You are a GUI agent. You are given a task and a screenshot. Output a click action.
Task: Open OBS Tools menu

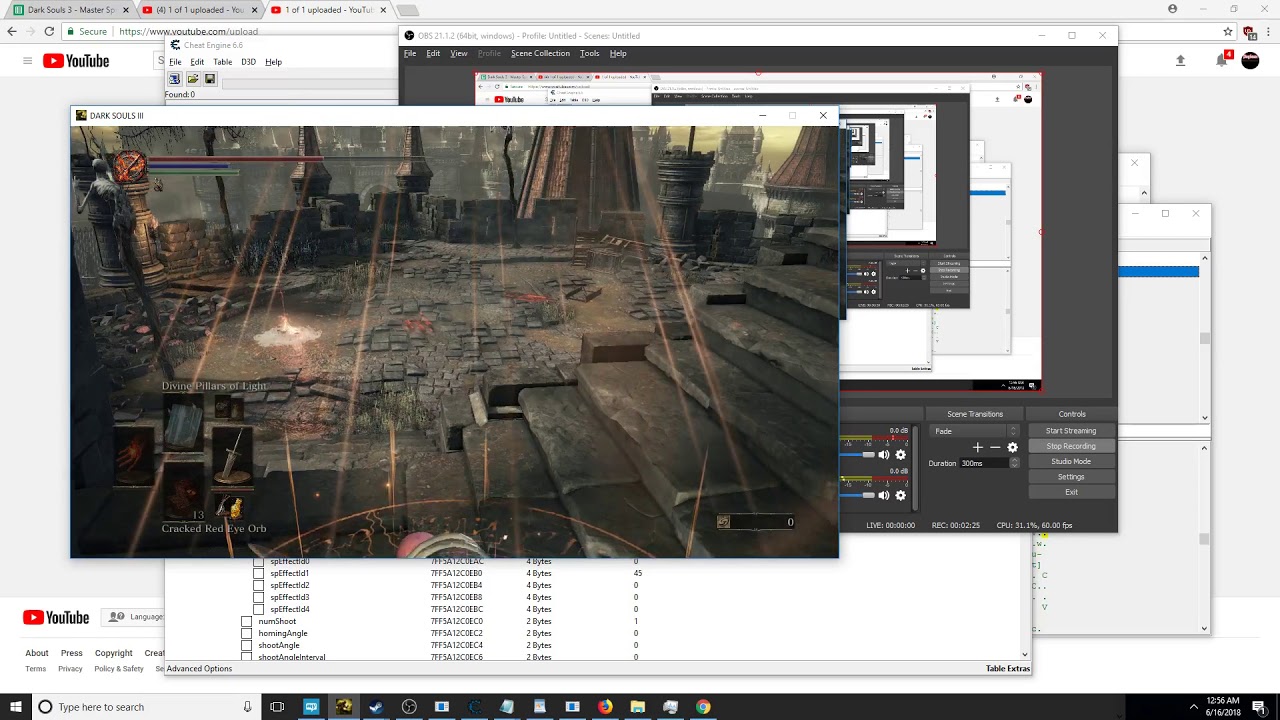point(590,54)
